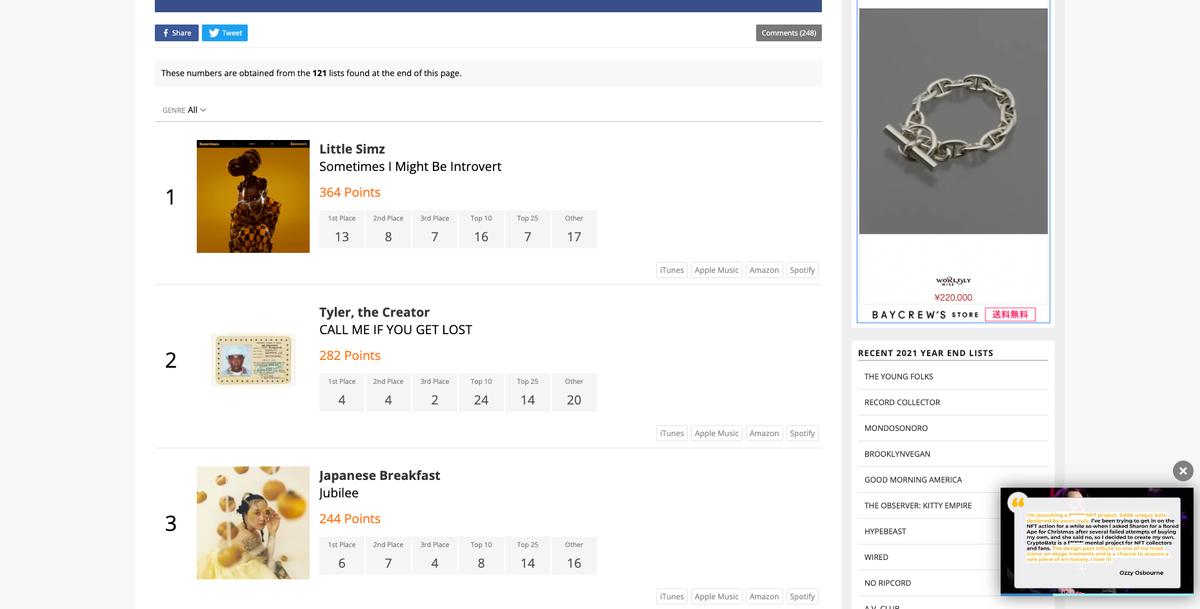Open Amazon link for Little Simz album
Viewport: 1200px width, 609px height.
click(x=764, y=270)
